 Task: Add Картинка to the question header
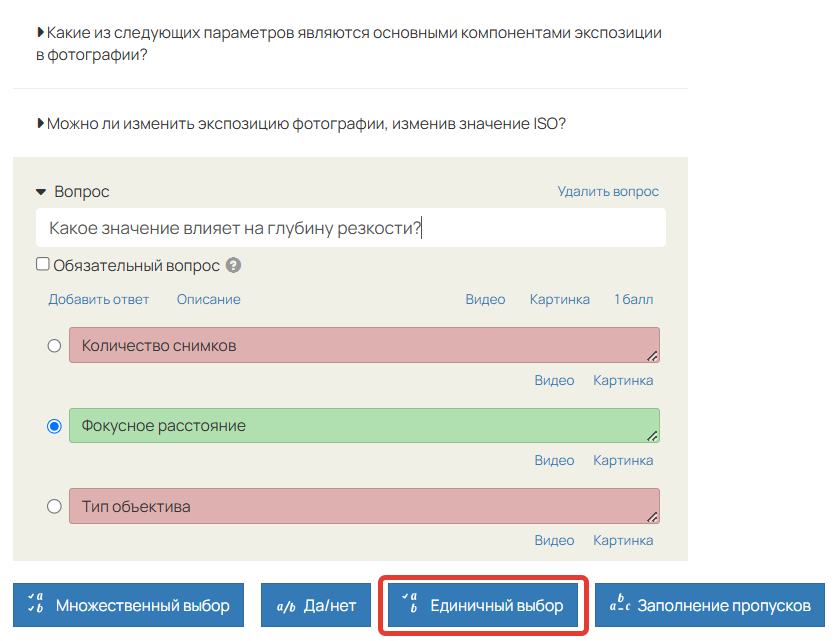559,299
